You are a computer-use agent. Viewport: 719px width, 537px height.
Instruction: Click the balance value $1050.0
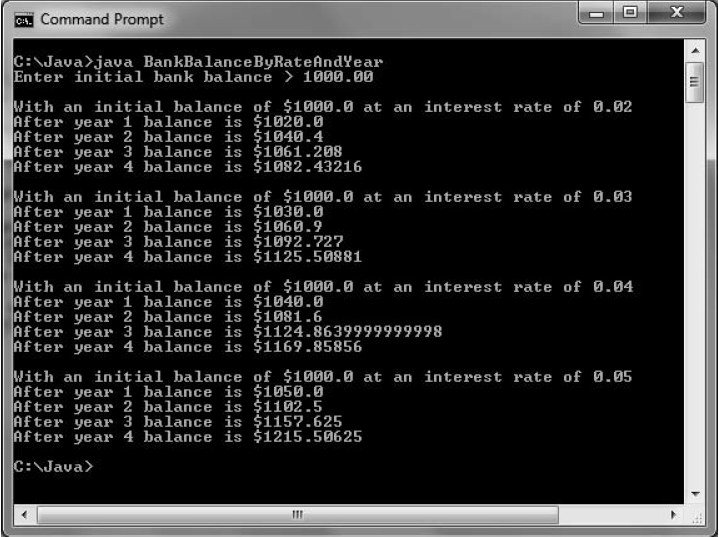[288, 392]
